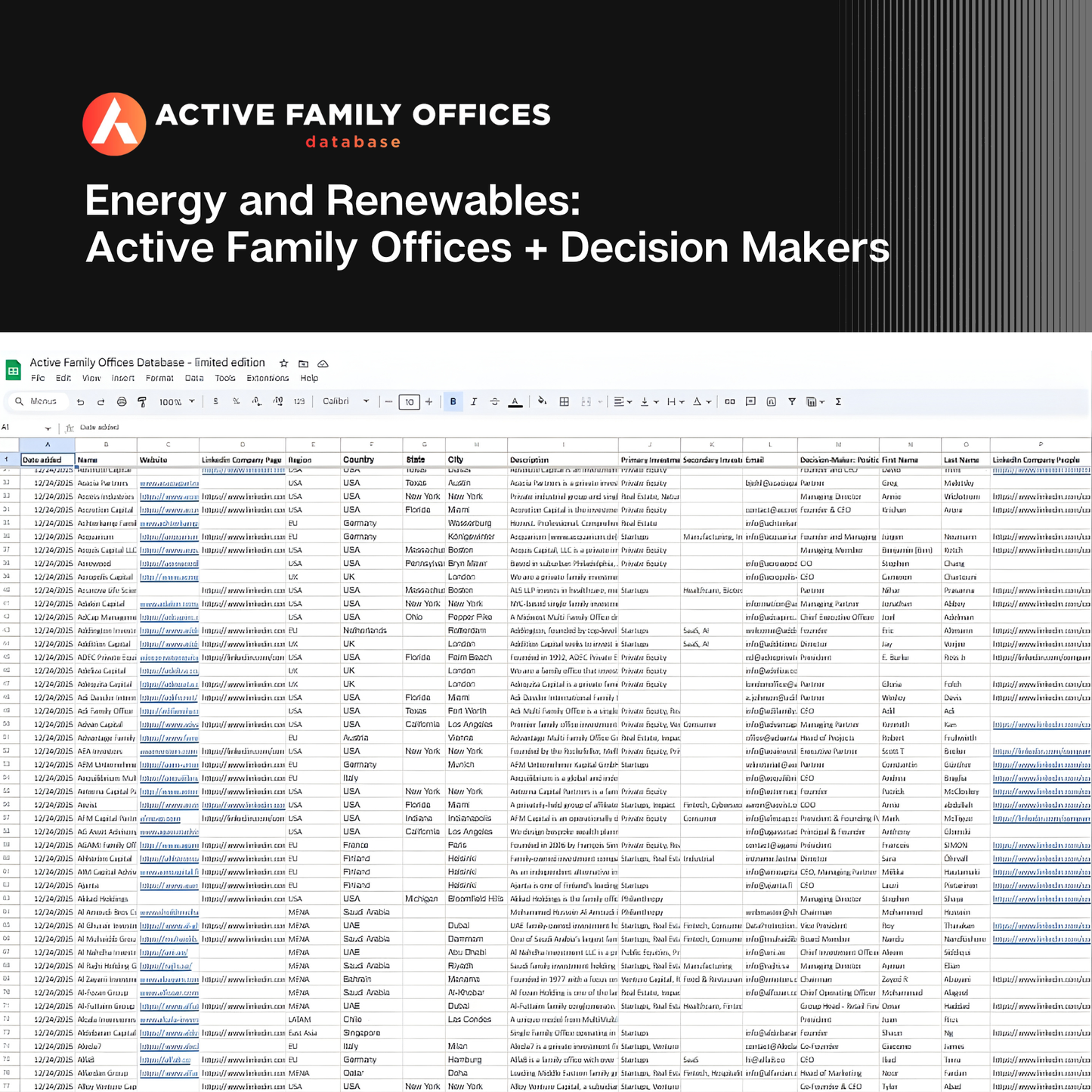The height and width of the screenshot is (1092, 1092).
Task: Open the Data menu
Action: click(194, 378)
